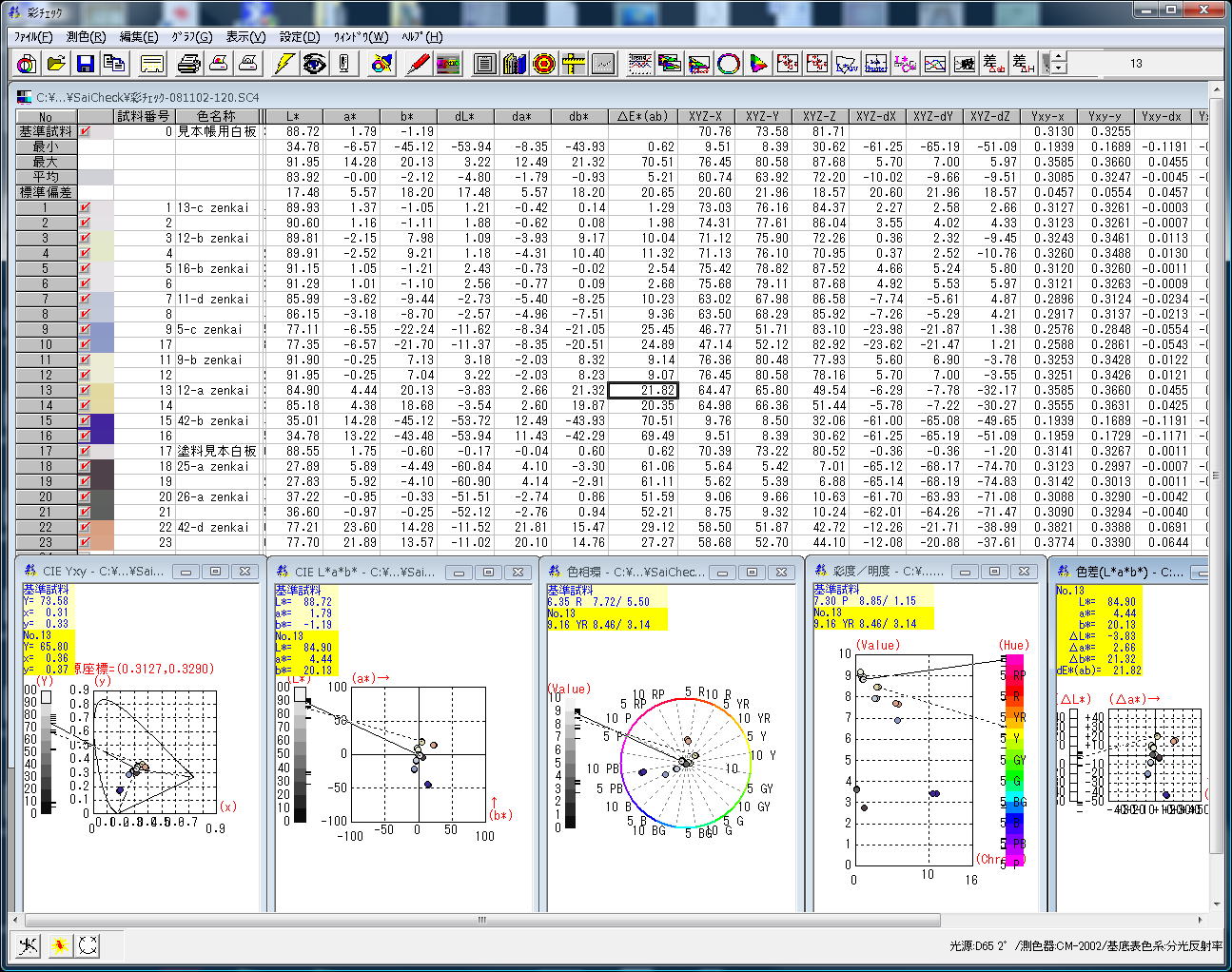1232x972 pixels.
Task: Click the purple color swatch in row 15
Action: tap(101, 421)
